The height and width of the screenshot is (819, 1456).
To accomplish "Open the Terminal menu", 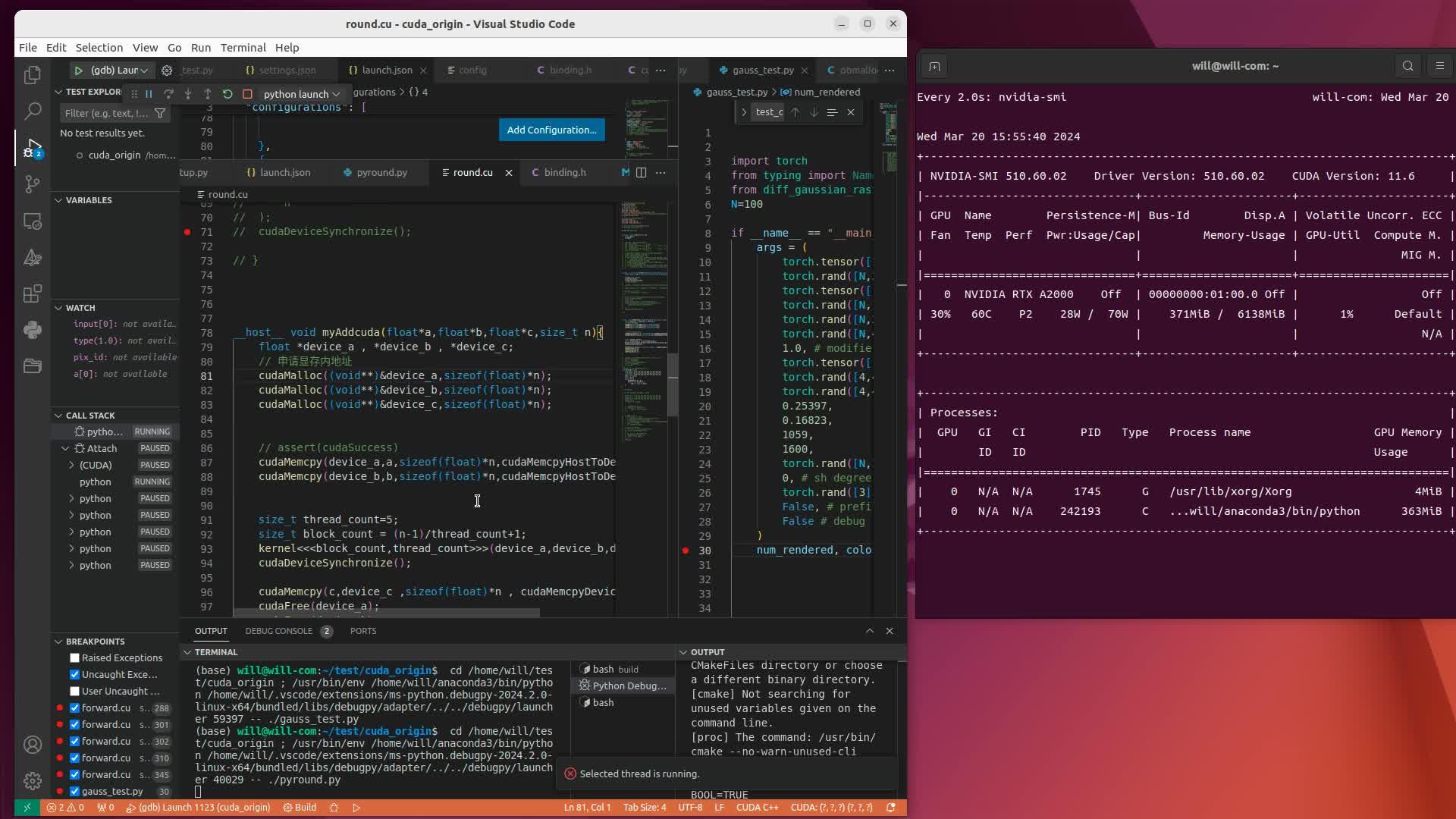I will coord(243,47).
